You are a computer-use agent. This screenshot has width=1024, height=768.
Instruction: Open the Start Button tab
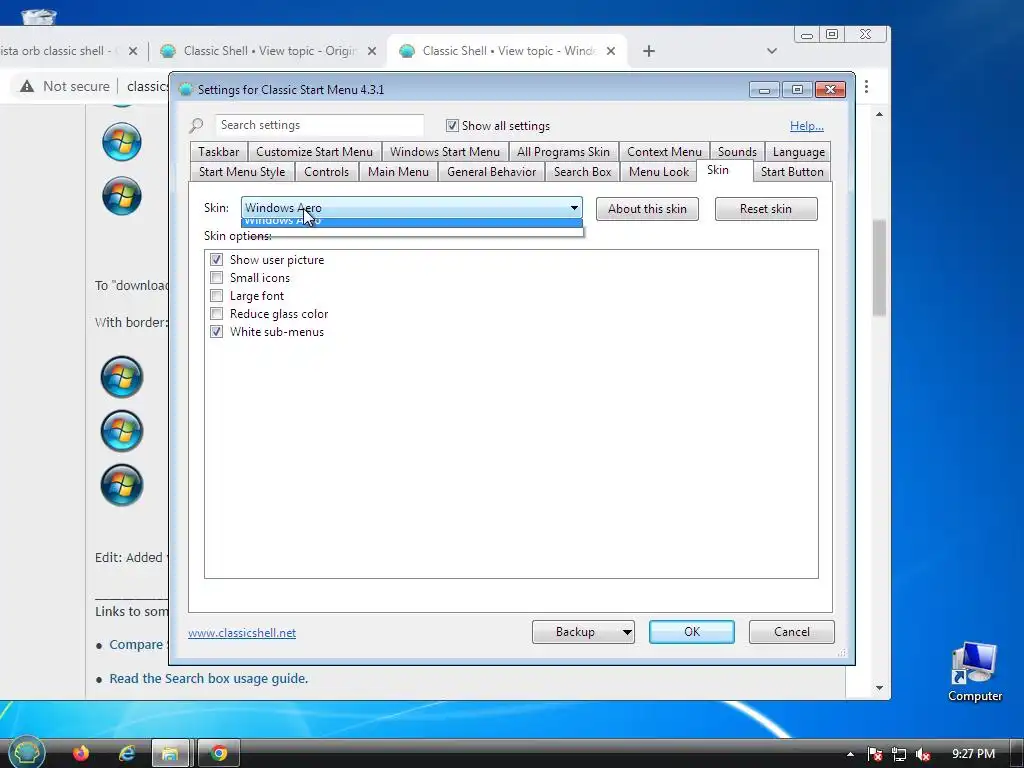(792, 172)
